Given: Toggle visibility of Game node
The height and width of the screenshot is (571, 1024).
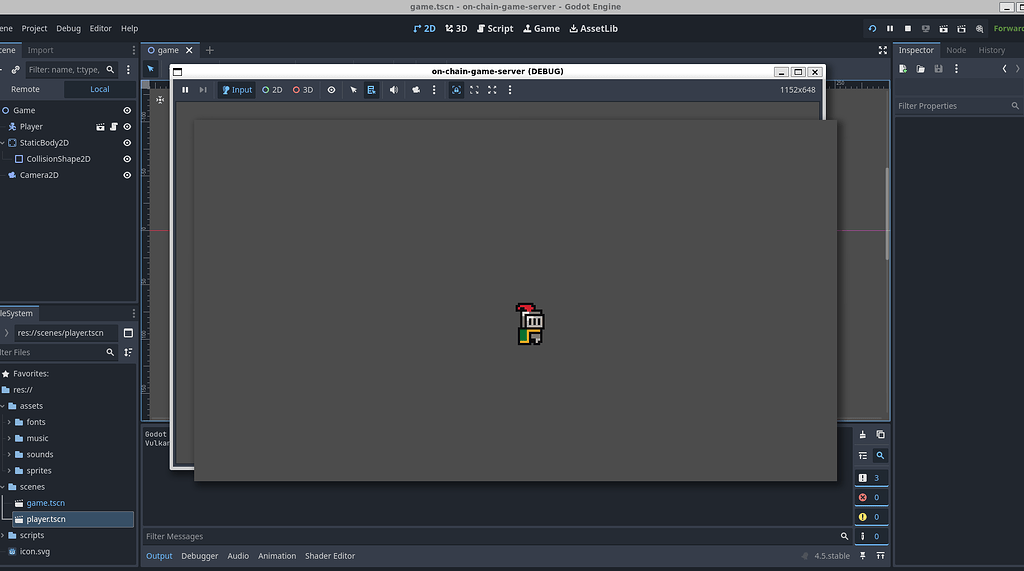Looking at the screenshot, I should [x=127, y=110].
